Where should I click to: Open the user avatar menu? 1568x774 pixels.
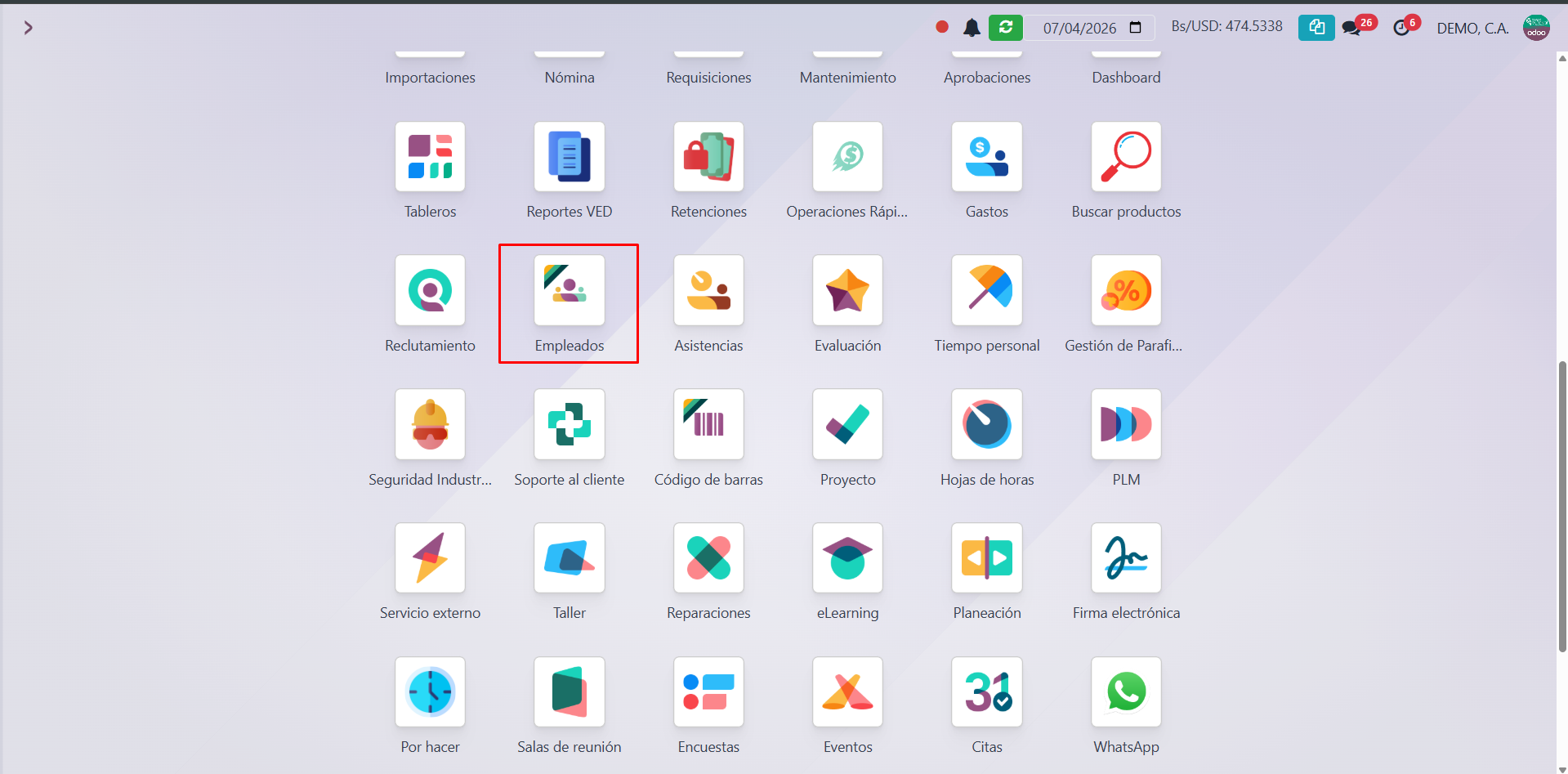click(1536, 28)
